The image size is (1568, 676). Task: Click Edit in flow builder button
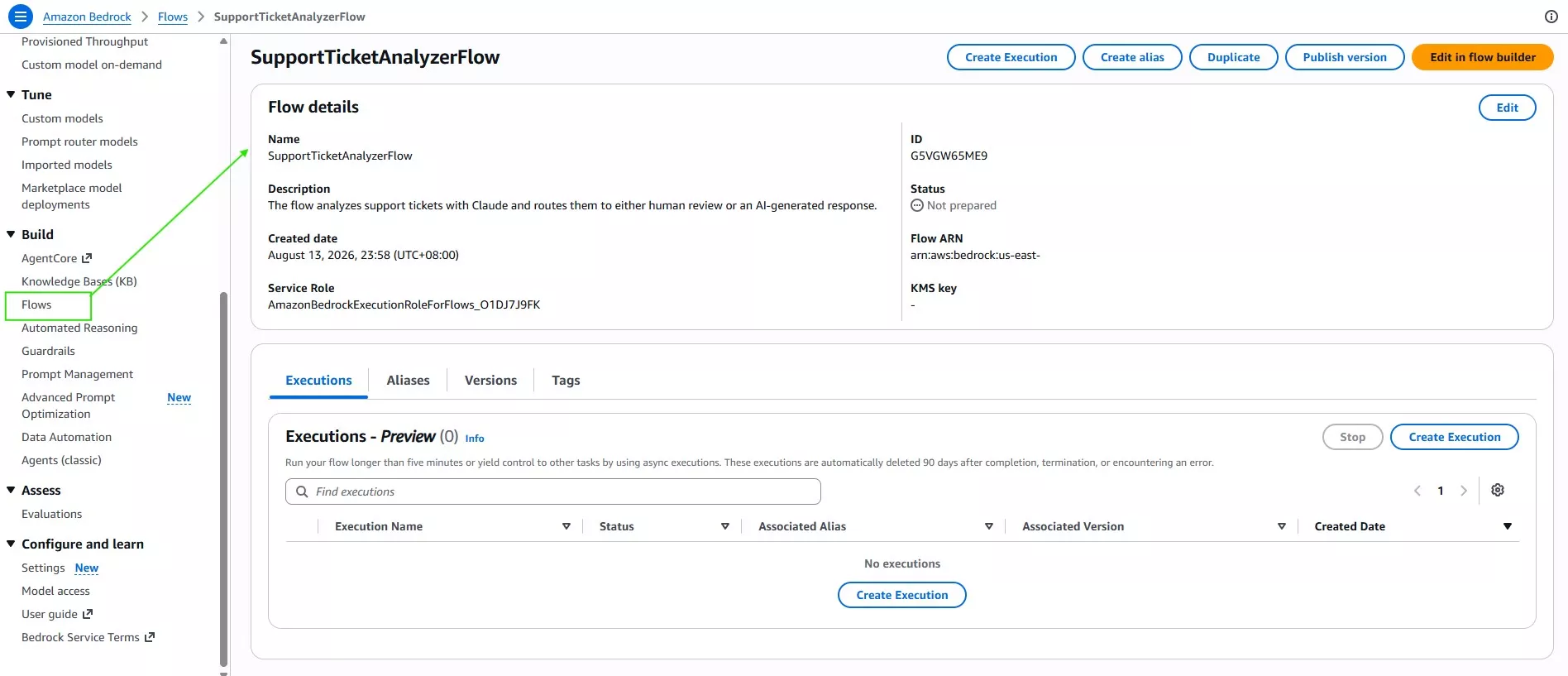click(x=1483, y=57)
